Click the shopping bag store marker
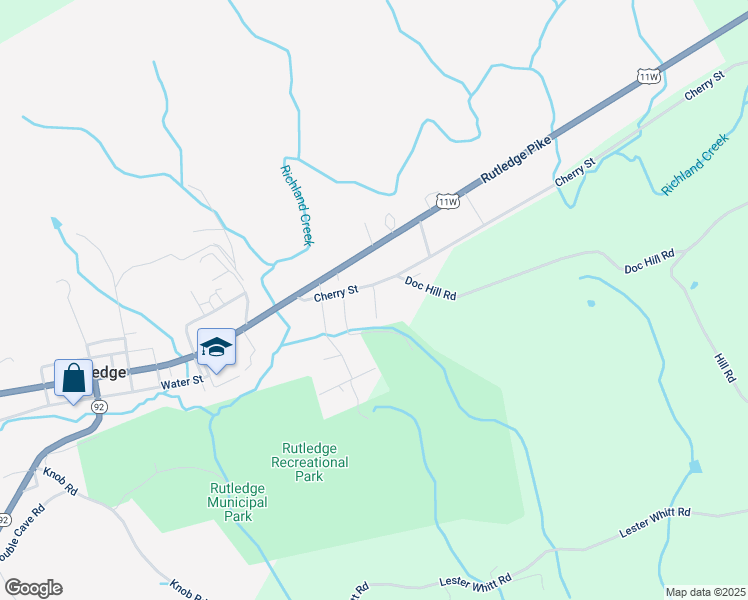 pos(73,381)
